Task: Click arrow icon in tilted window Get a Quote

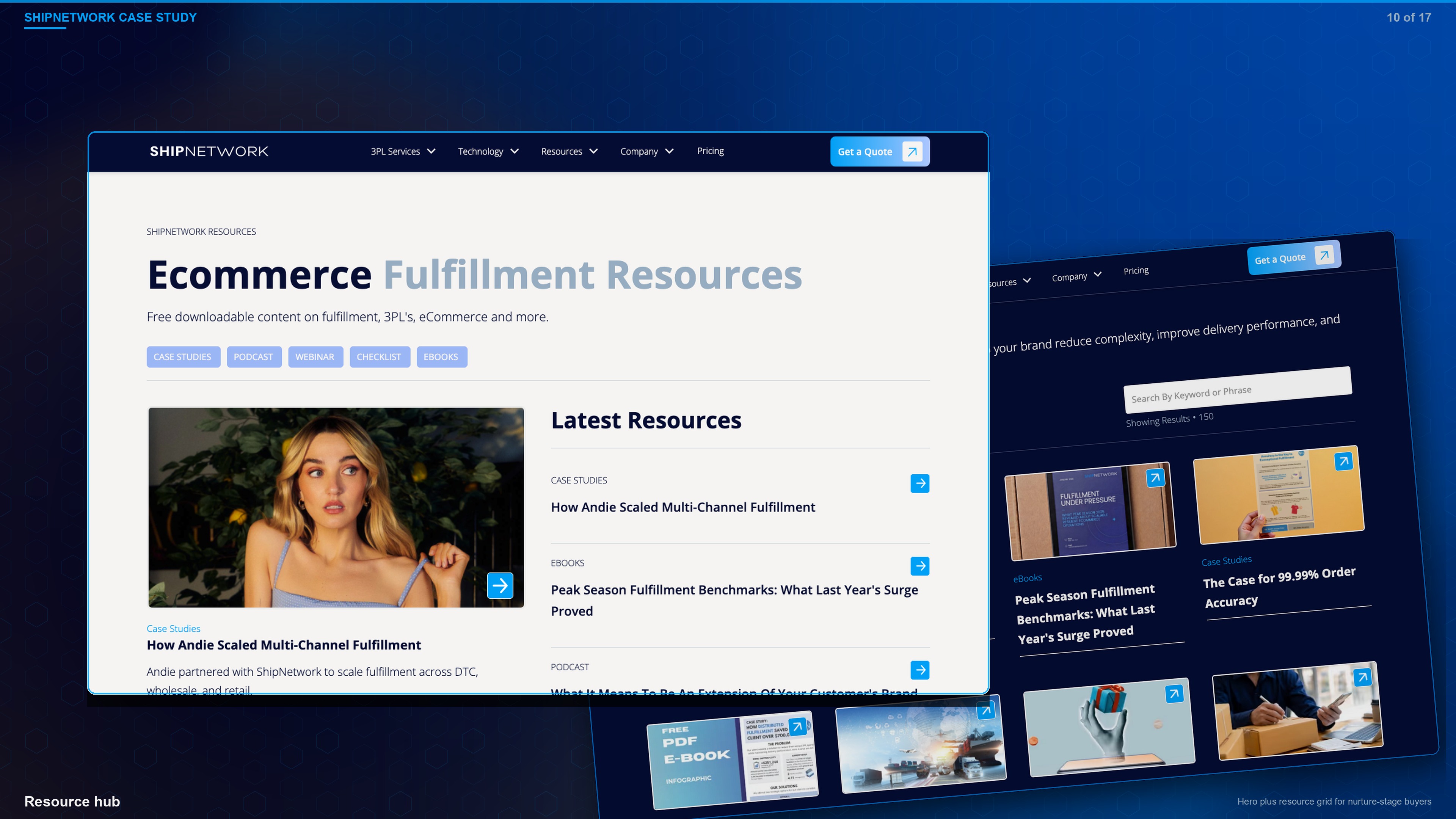Action: coord(1324,255)
